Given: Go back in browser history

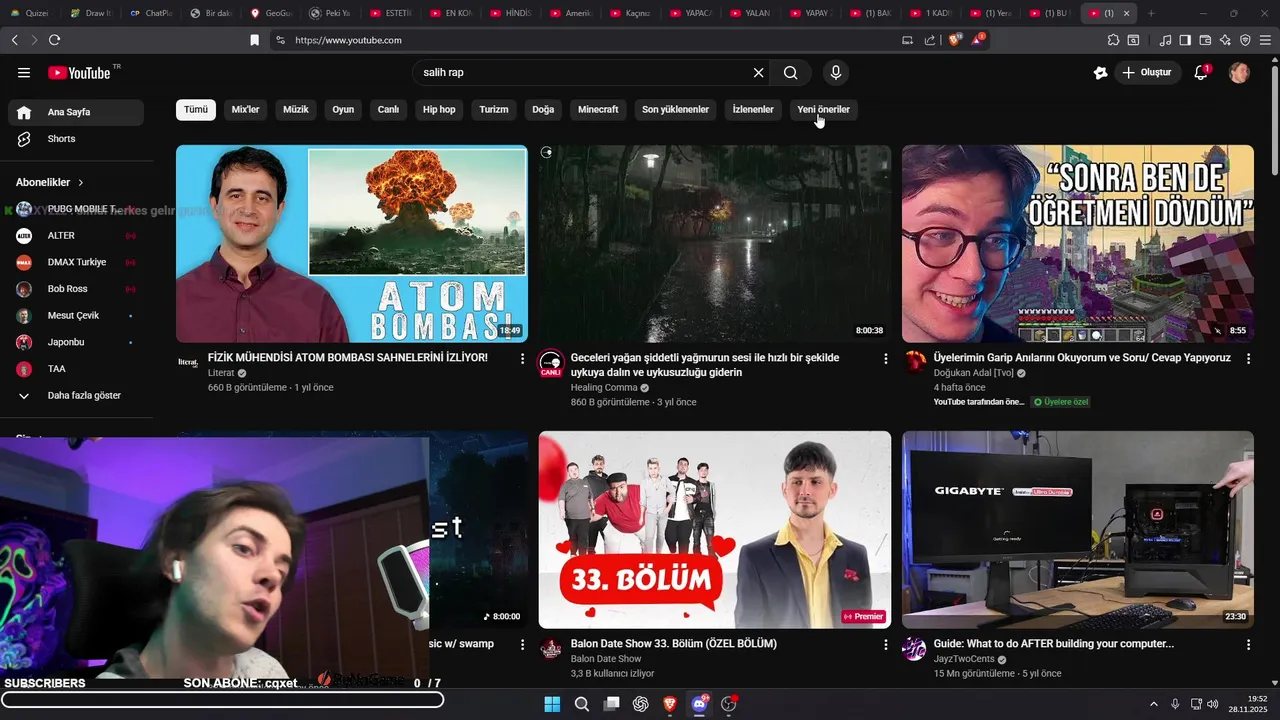Looking at the screenshot, I should pyautogui.click(x=14, y=40).
